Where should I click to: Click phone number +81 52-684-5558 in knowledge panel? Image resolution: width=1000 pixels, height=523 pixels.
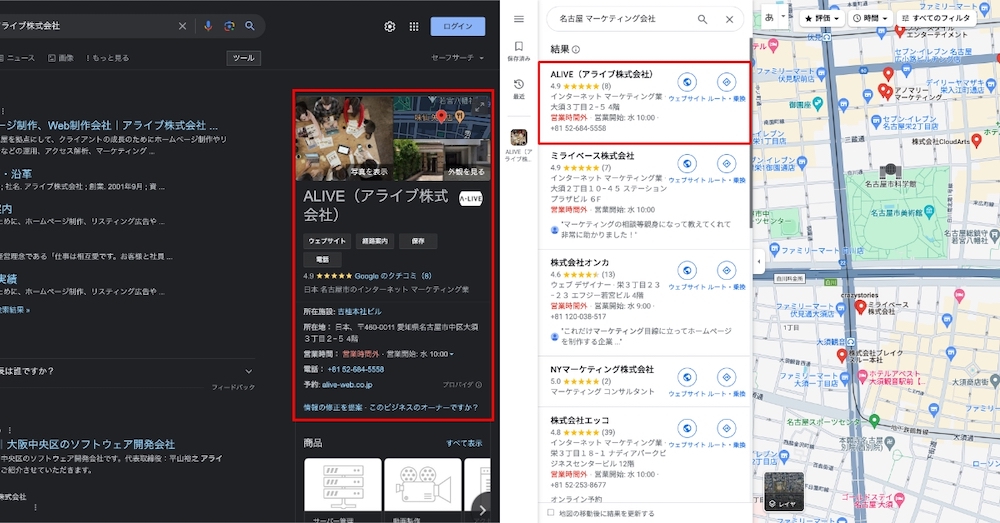[356, 369]
